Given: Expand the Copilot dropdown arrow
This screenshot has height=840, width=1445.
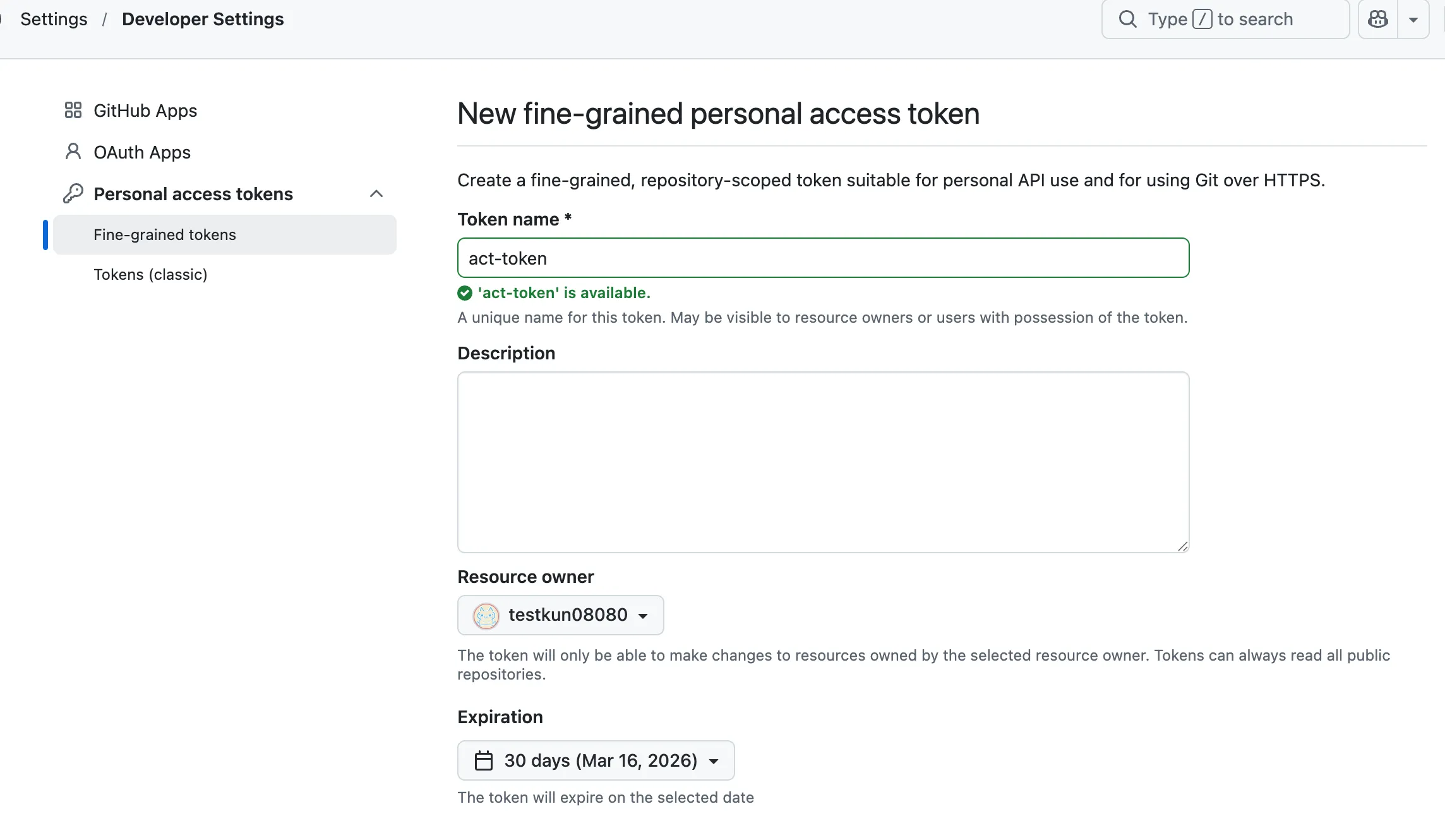Looking at the screenshot, I should pos(1413,20).
